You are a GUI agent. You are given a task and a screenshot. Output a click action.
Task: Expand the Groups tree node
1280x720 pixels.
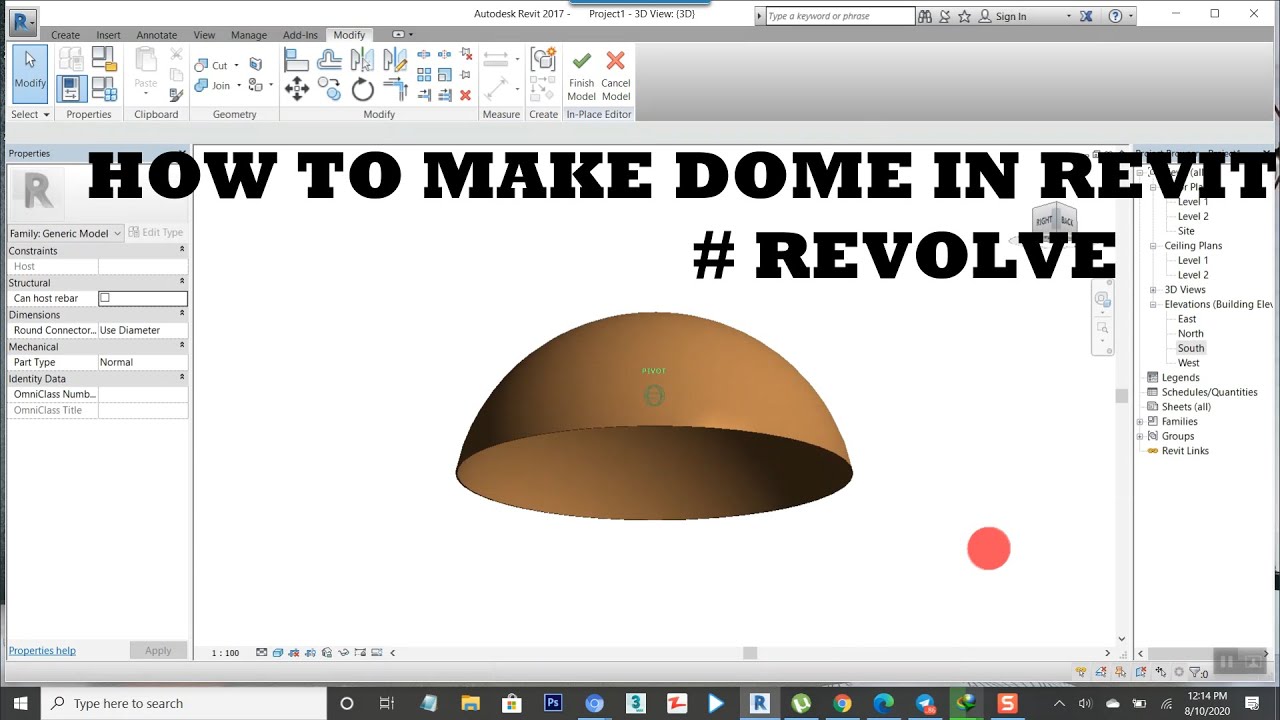(1140, 436)
